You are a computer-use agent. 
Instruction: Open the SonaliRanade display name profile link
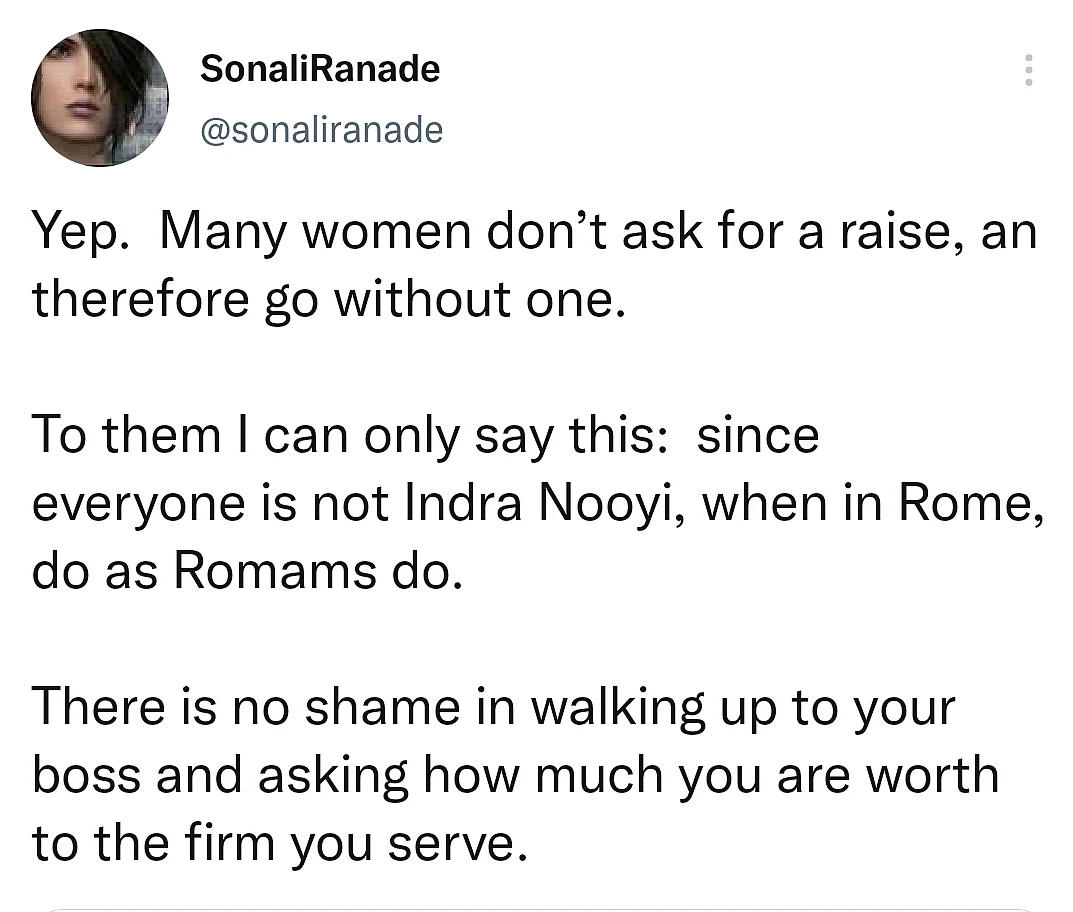(320, 68)
